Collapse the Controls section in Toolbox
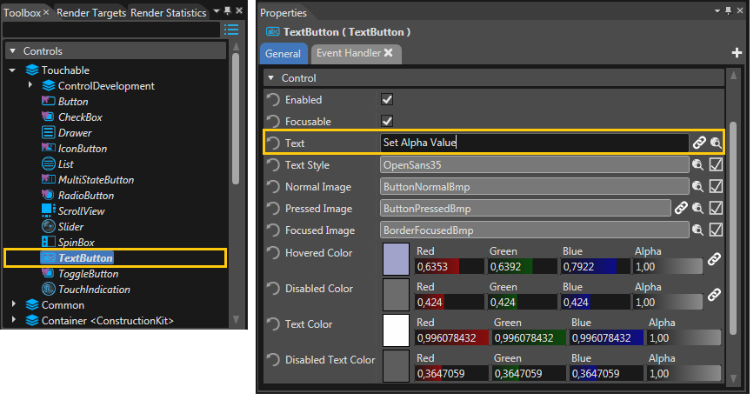This screenshot has width=751, height=396. [13, 51]
